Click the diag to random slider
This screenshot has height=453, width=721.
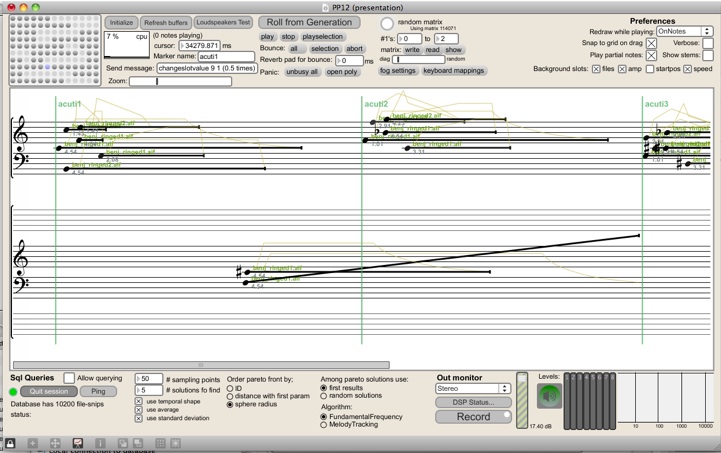pyautogui.click(x=418, y=59)
